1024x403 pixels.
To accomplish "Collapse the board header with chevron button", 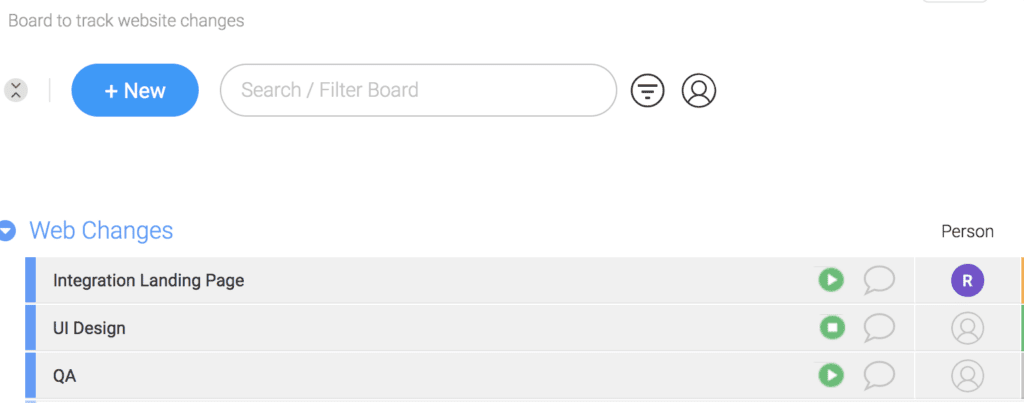I will (x=15, y=90).
